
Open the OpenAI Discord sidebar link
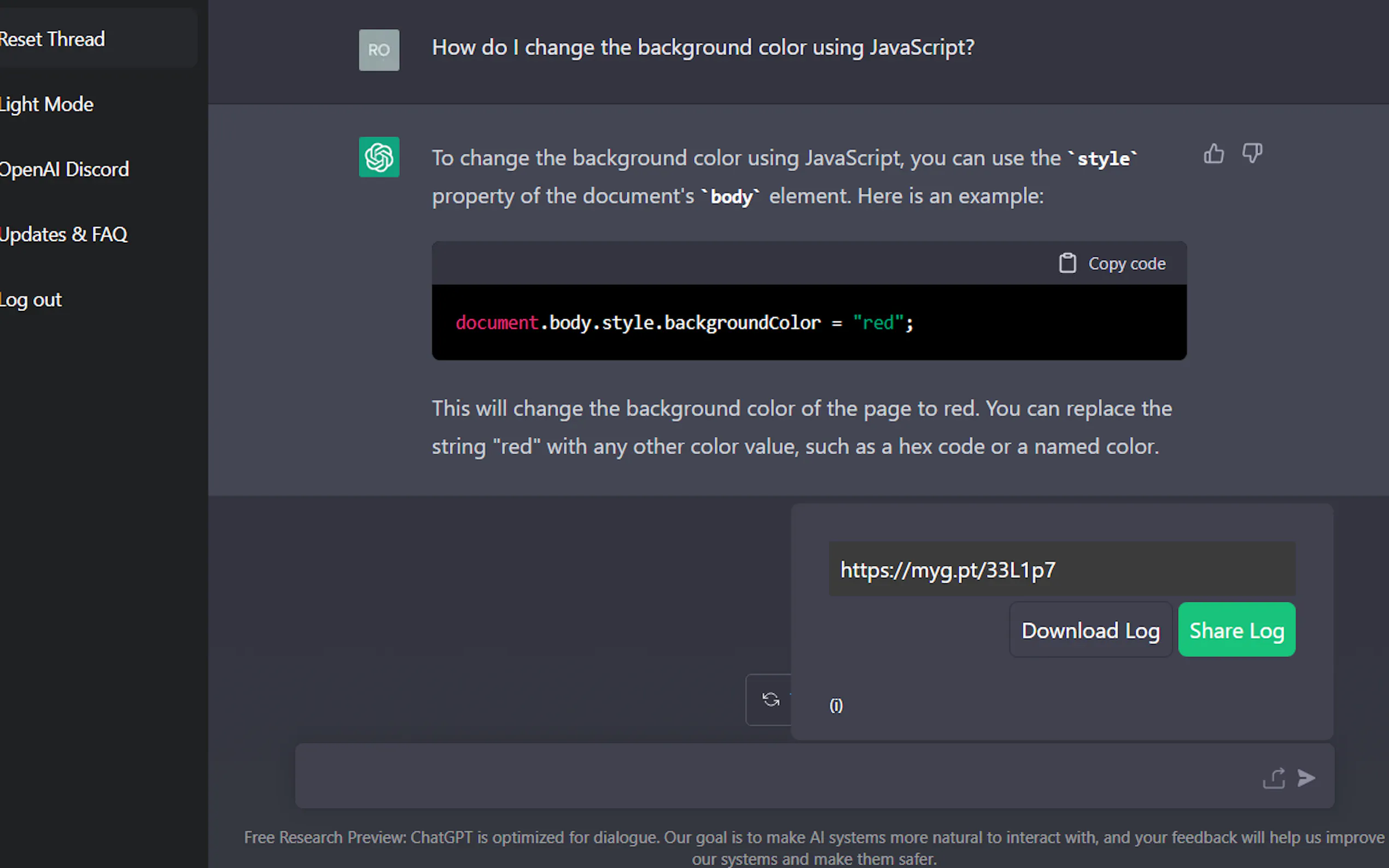65,169
